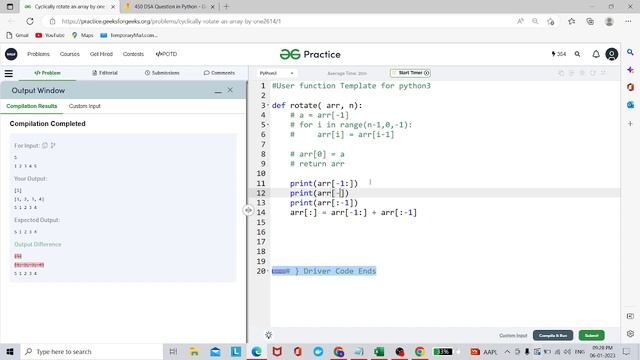
Task: Open the Courses menu
Action: pos(70,54)
